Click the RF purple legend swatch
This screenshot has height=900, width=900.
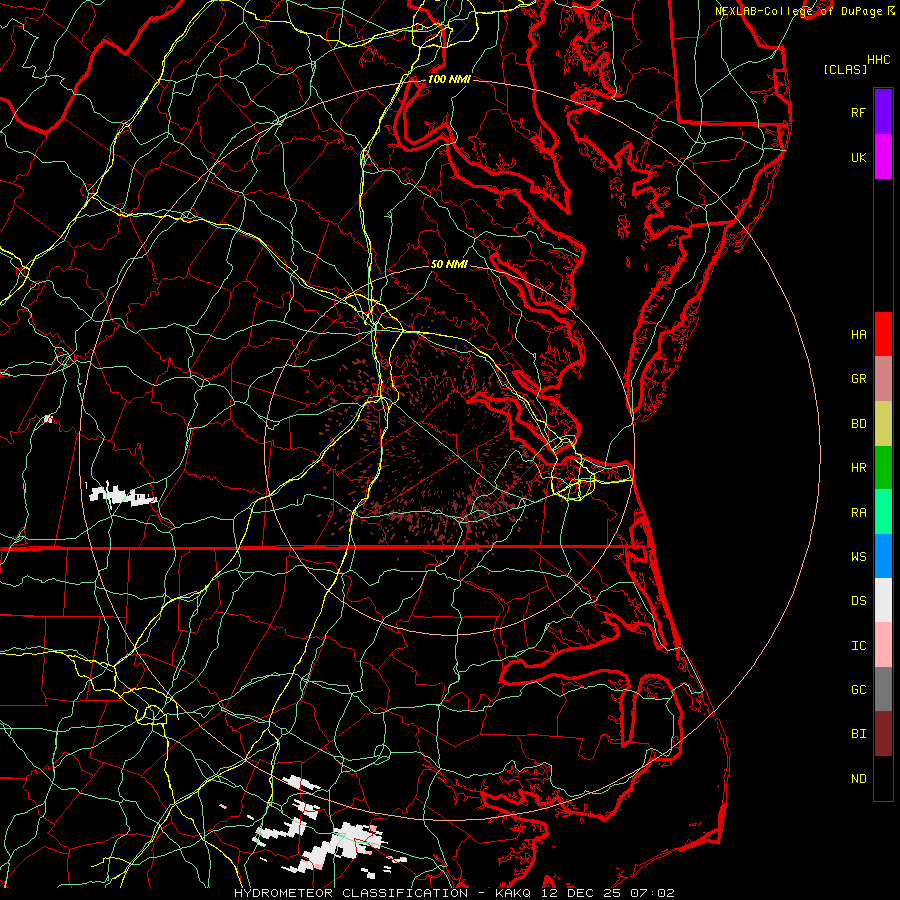click(883, 112)
